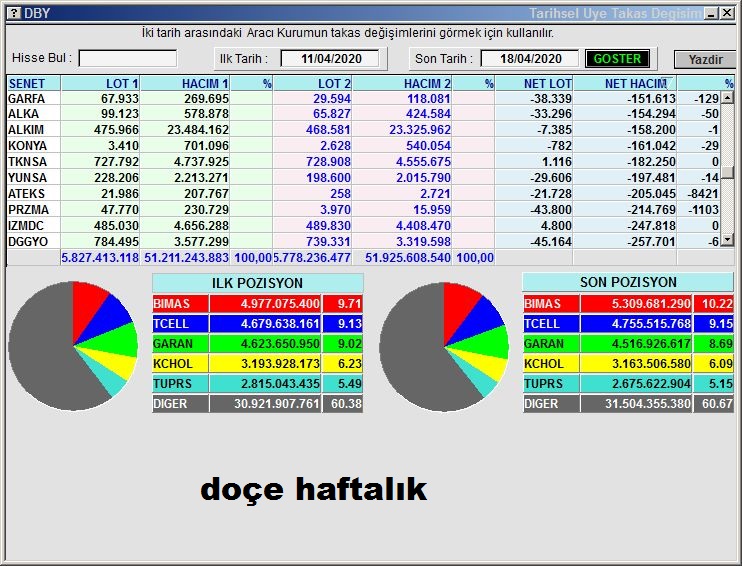Select the IZMDC row
The height and width of the screenshot is (566, 742).
click(x=364, y=226)
